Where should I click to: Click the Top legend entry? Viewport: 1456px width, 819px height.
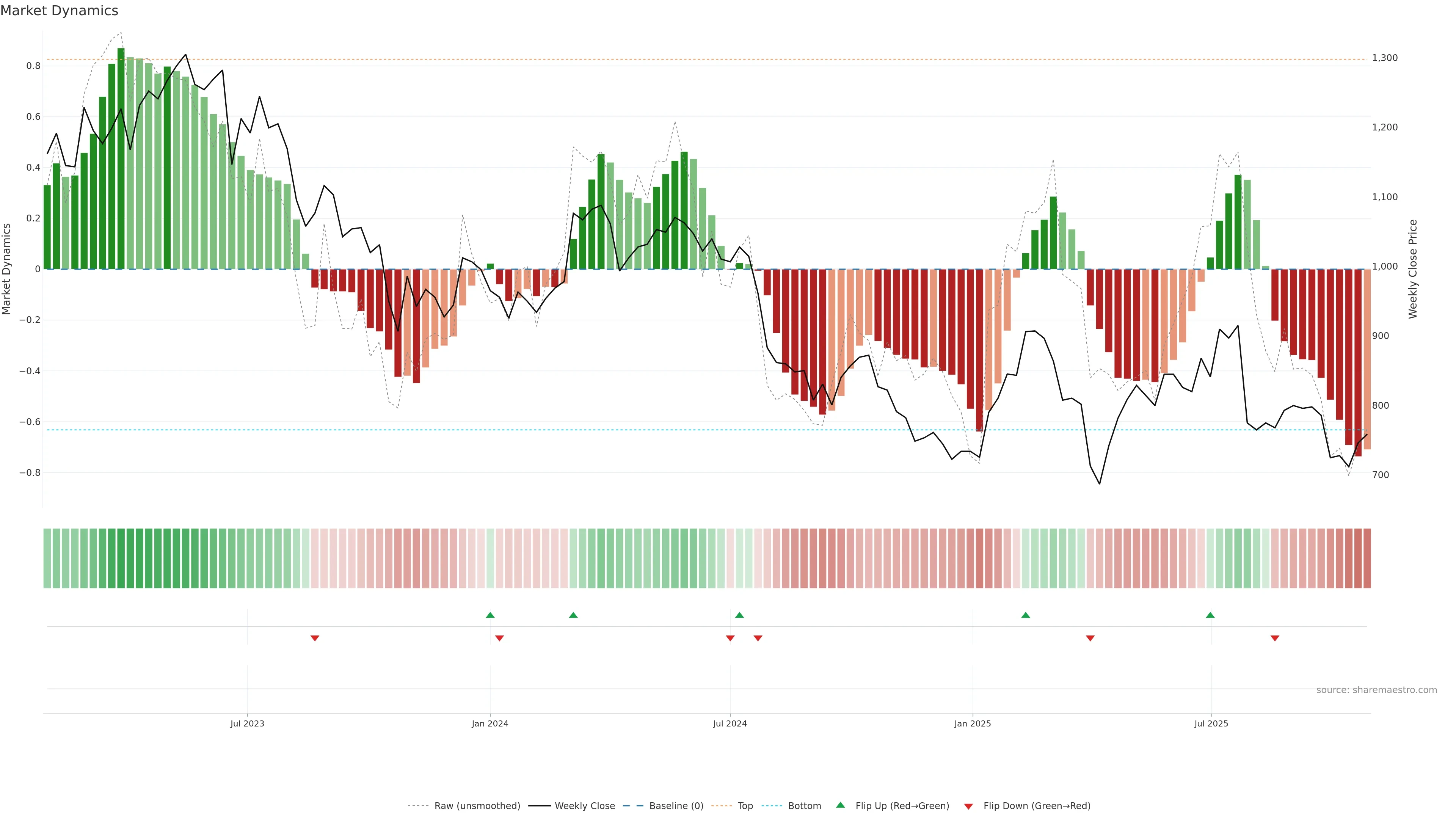click(x=745, y=806)
